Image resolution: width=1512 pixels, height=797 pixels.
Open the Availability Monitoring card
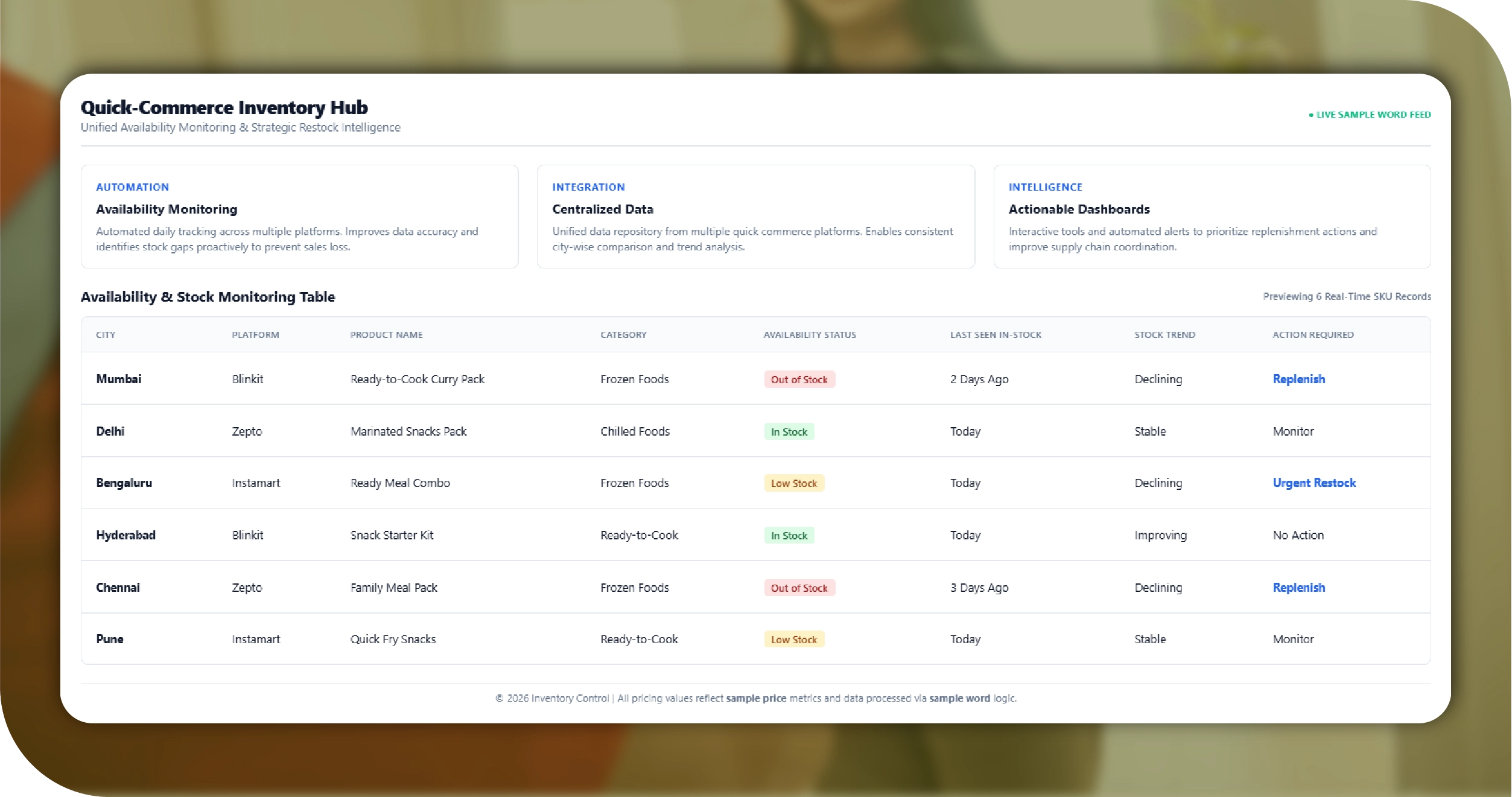coord(299,217)
